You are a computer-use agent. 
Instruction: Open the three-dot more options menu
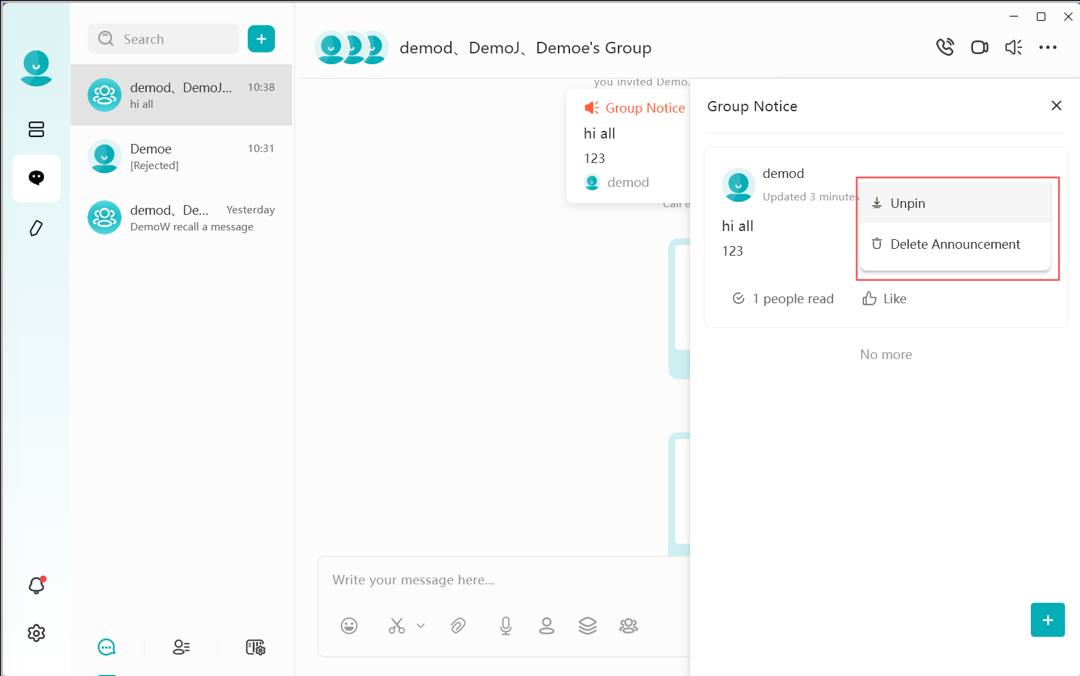click(x=1048, y=48)
